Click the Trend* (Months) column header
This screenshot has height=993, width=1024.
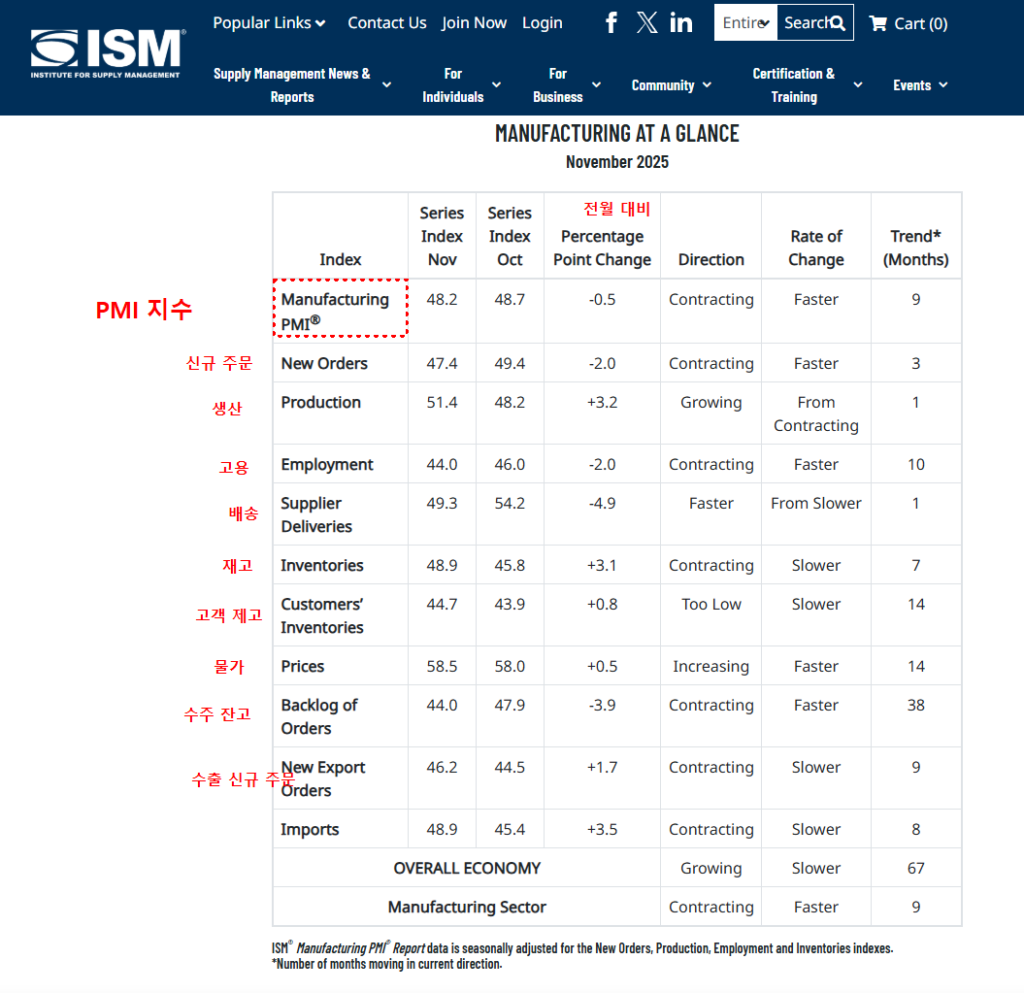(915, 248)
